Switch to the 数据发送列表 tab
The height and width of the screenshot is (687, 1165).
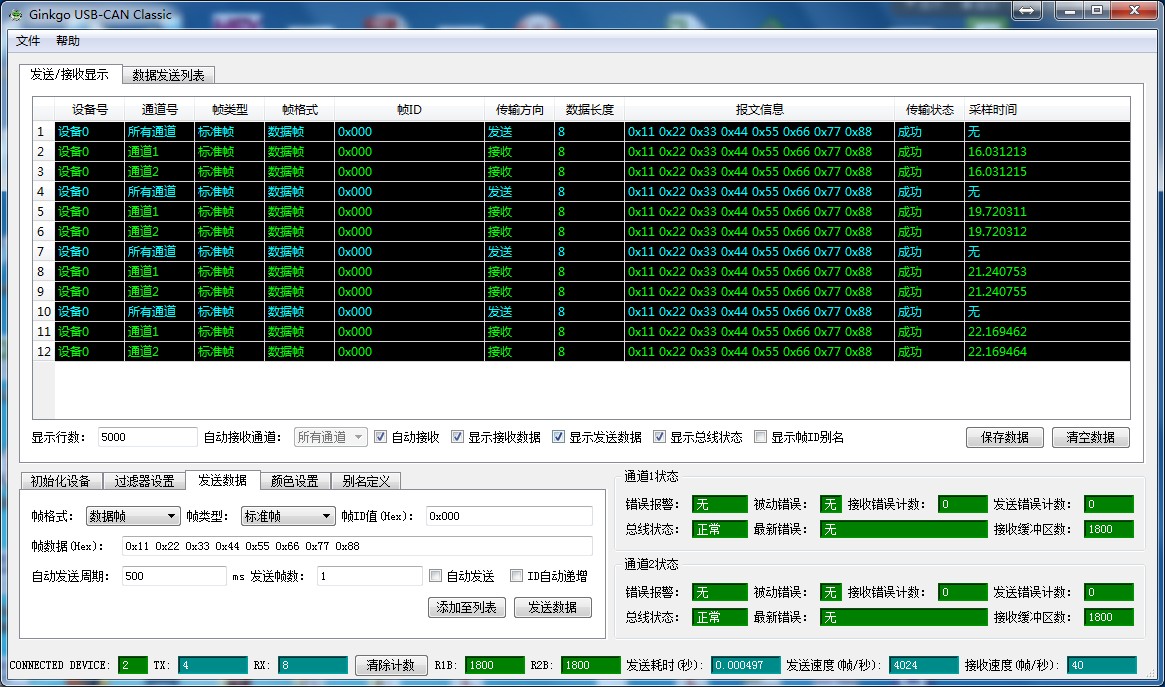168,74
